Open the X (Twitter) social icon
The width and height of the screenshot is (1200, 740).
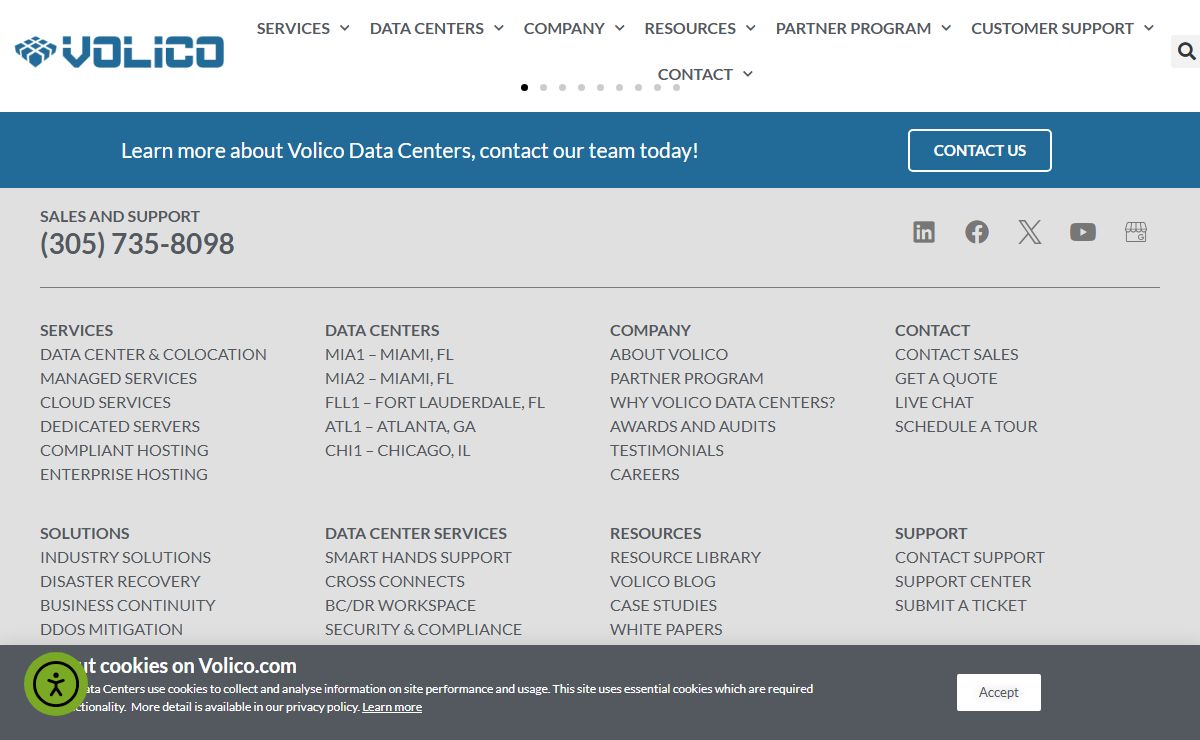pyautogui.click(x=1030, y=232)
